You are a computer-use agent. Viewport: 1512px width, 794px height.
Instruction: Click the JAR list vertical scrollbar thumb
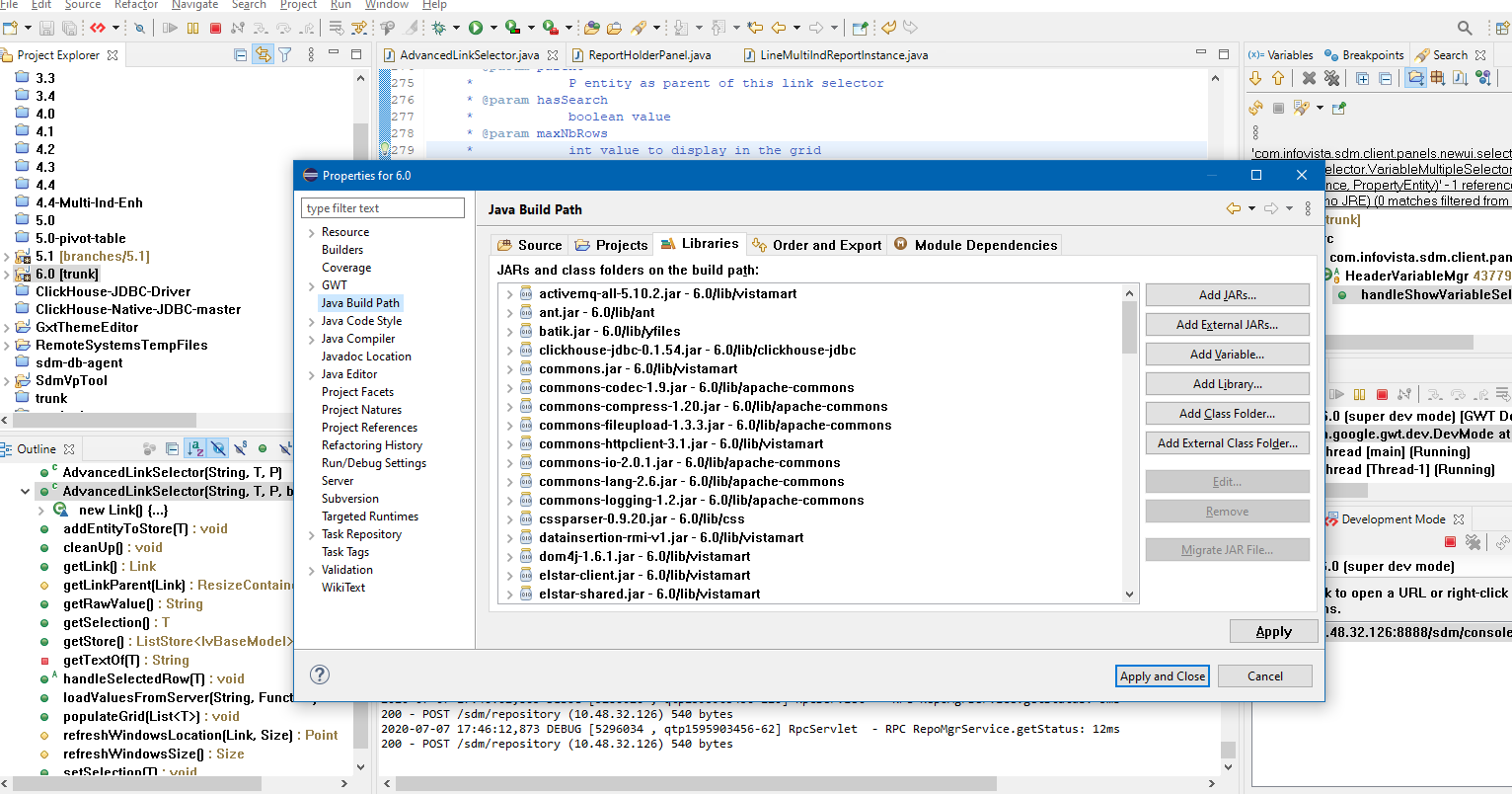[1129, 327]
